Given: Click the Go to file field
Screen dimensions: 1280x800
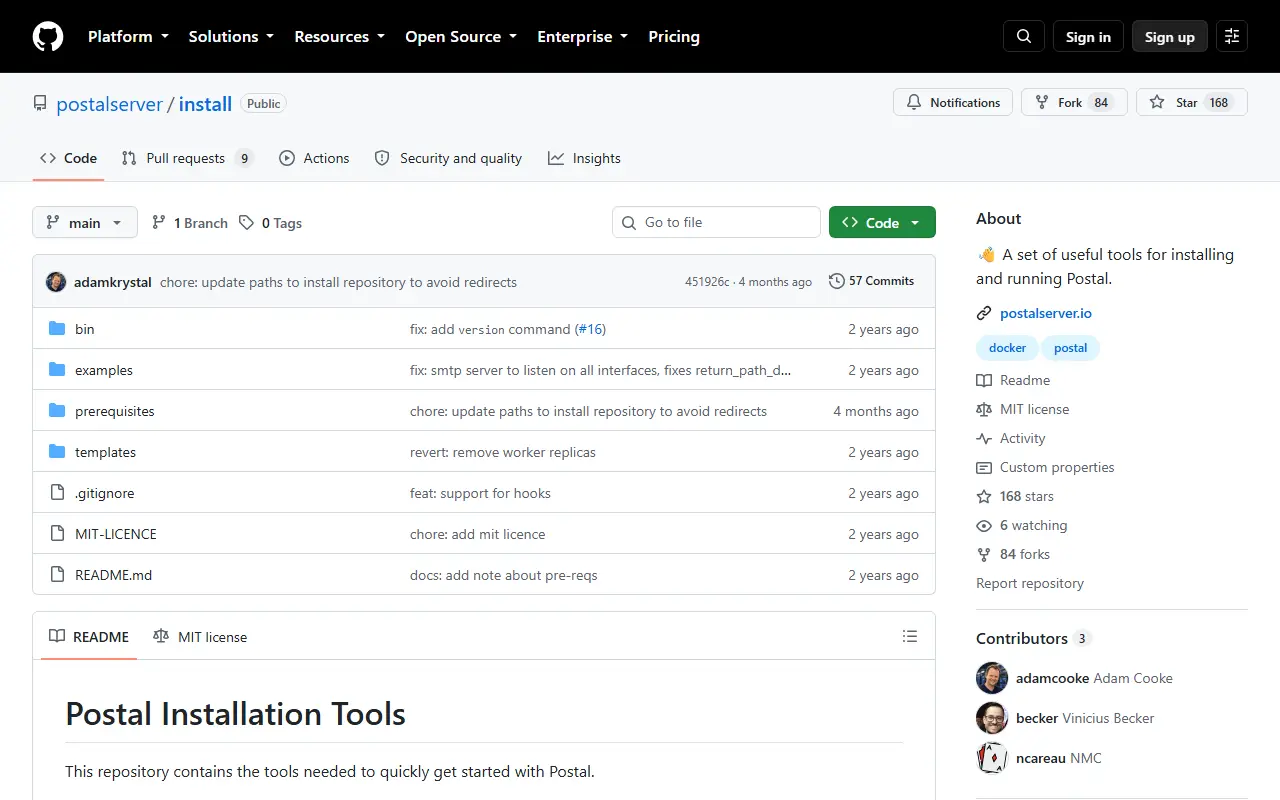Looking at the screenshot, I should (716, 222).
